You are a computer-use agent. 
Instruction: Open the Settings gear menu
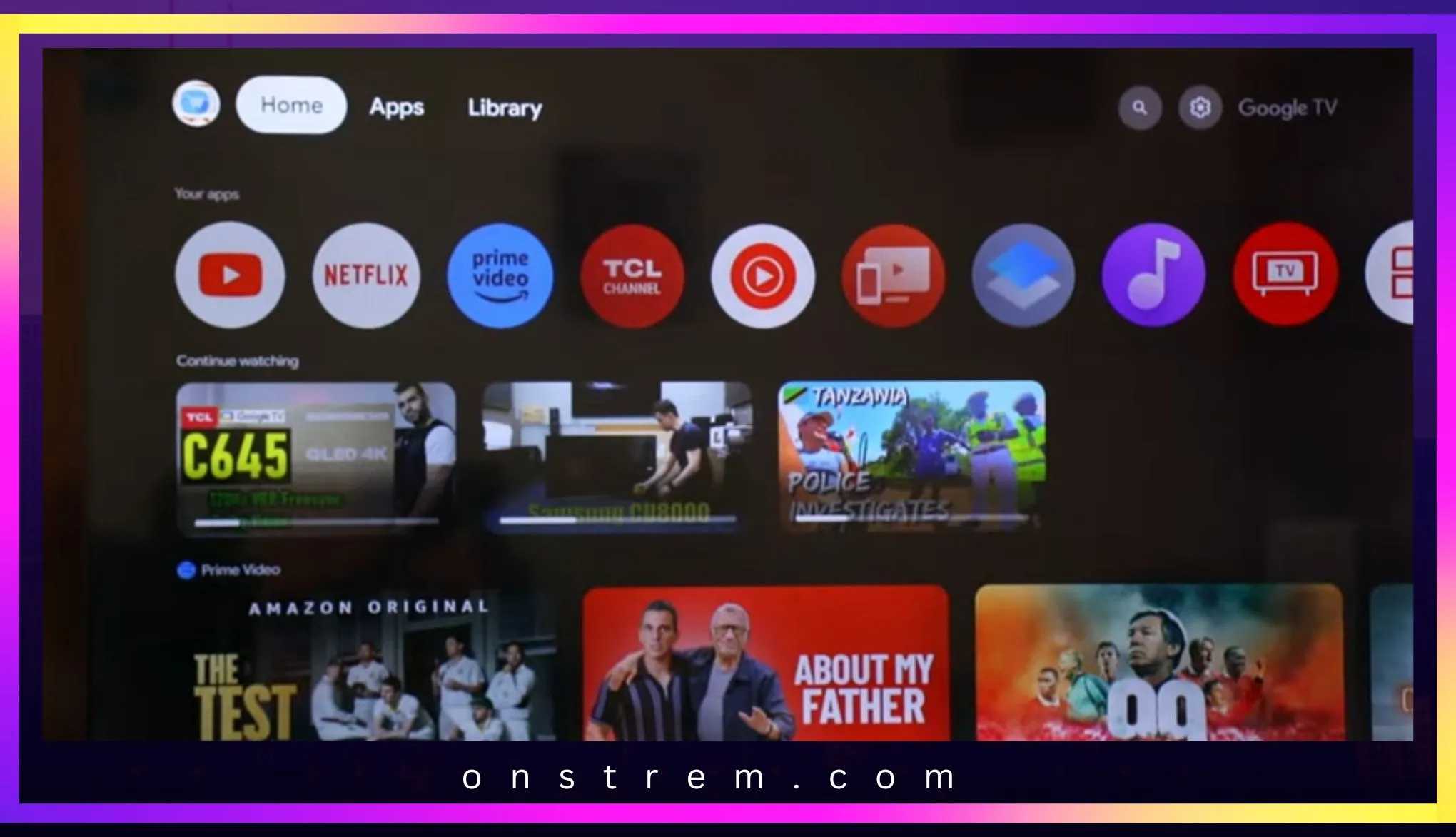[x=1200, y=107]
